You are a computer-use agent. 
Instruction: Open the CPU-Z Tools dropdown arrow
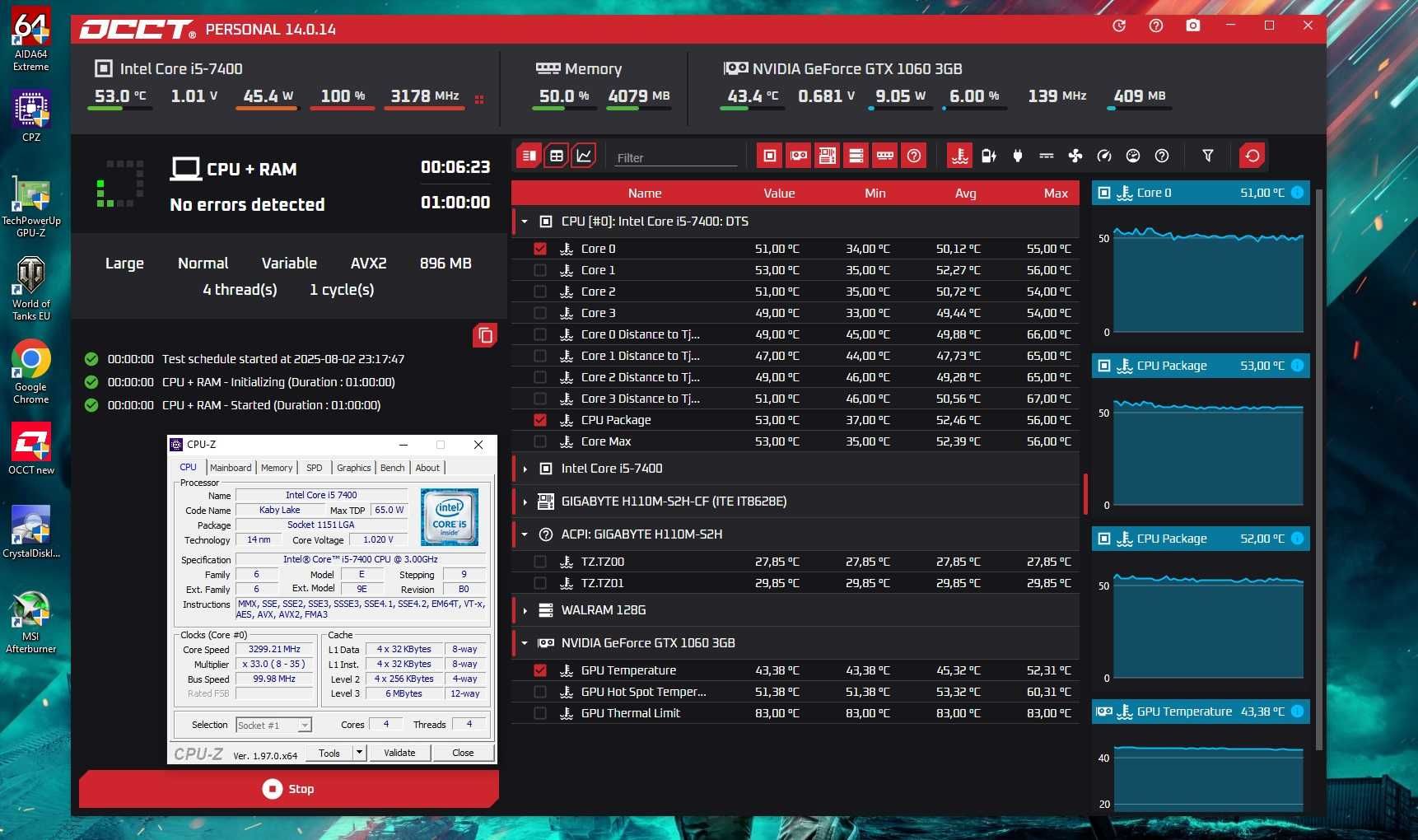[x=359, y=753]
